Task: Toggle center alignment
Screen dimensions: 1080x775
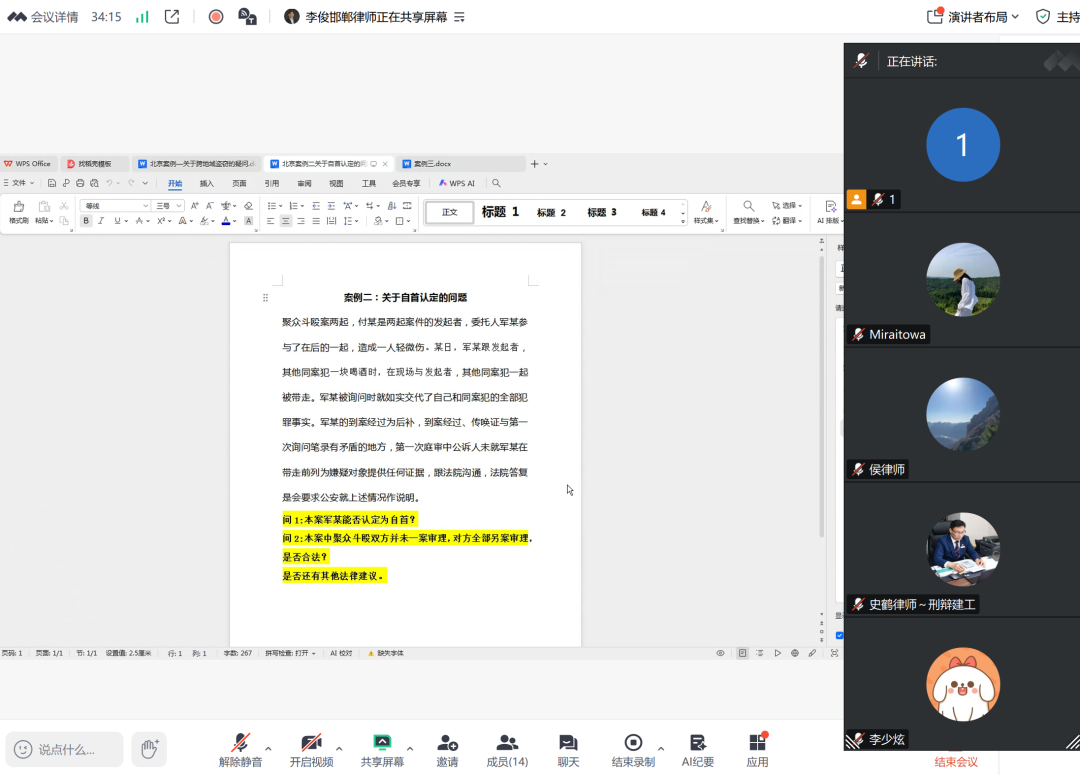Action: 286,221
